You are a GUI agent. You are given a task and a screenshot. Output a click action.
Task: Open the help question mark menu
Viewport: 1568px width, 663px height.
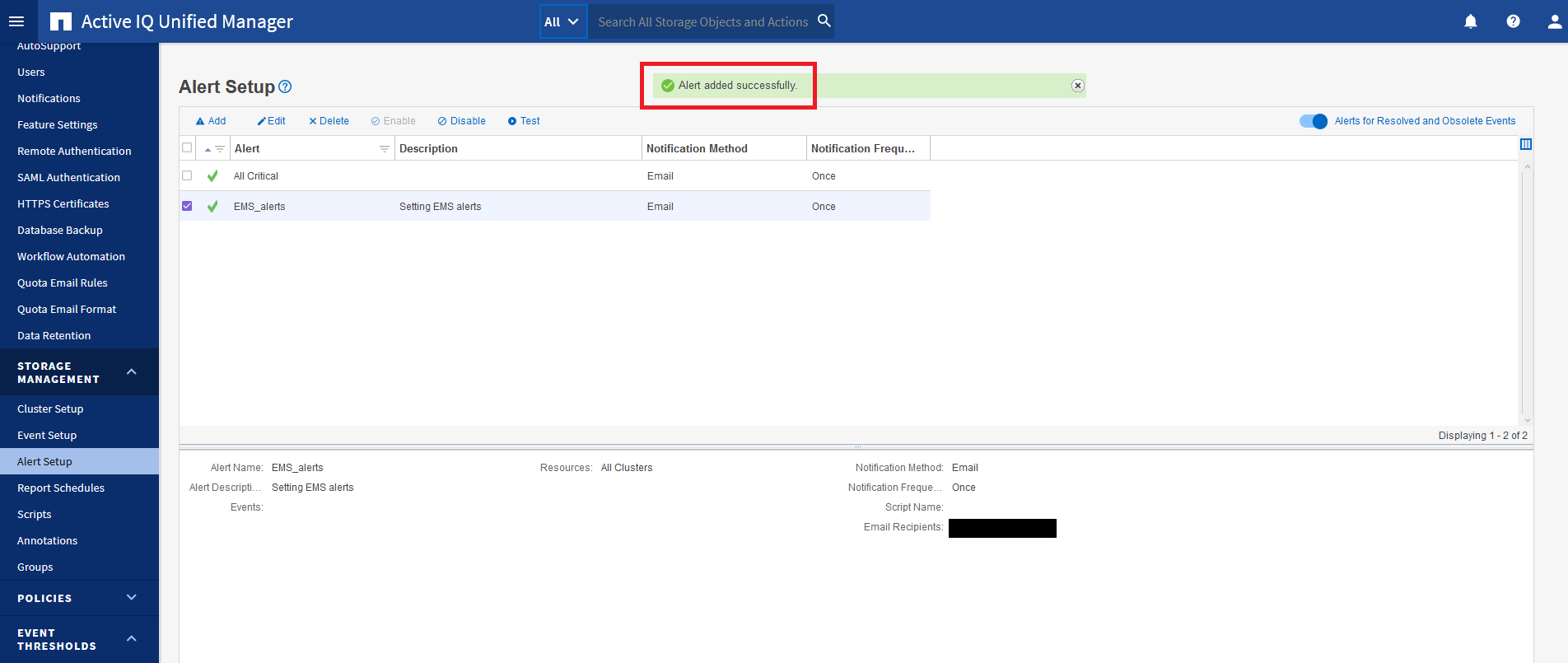click(1513, 21)
